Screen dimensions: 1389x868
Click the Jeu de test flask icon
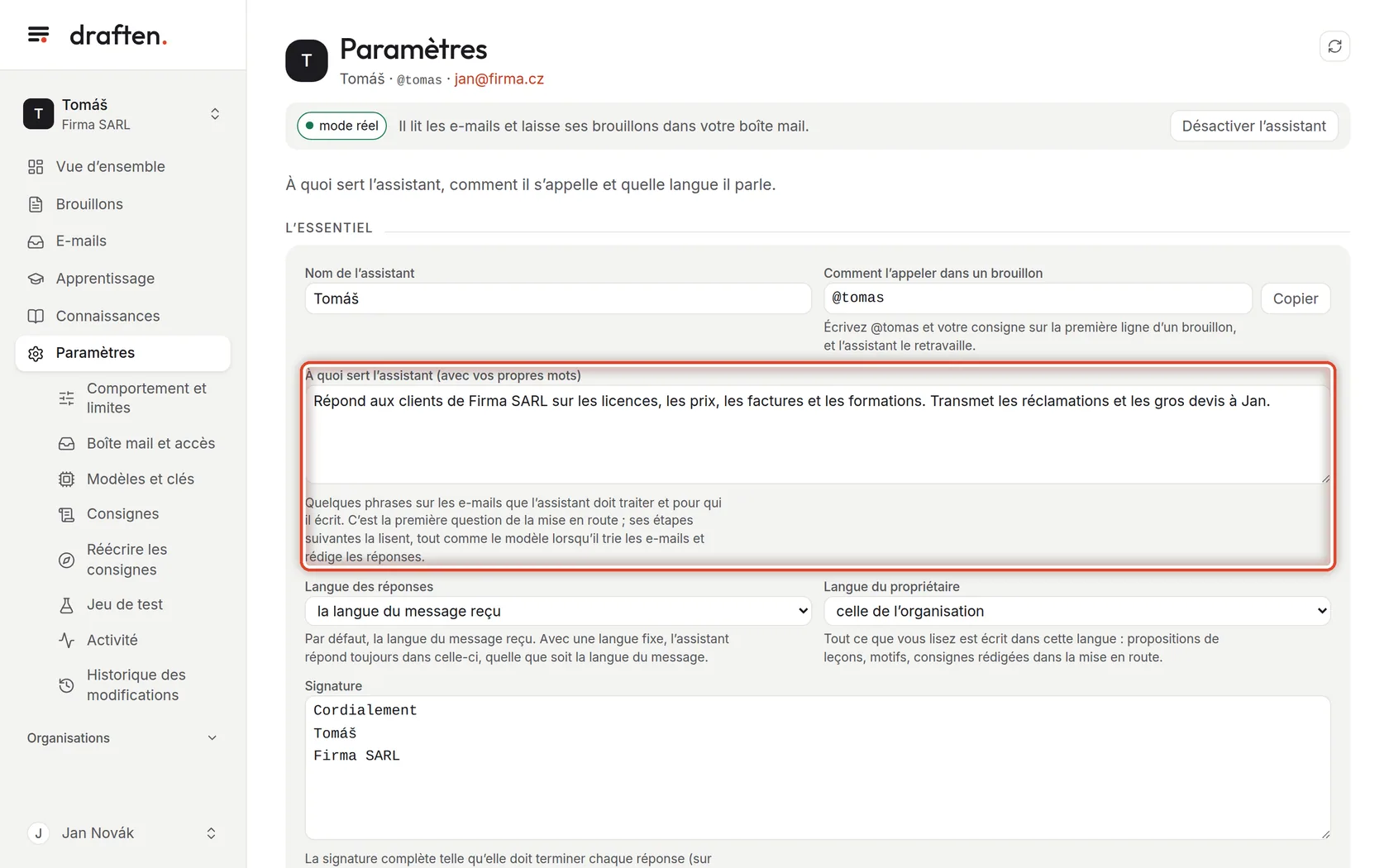[x=67, y=605]
